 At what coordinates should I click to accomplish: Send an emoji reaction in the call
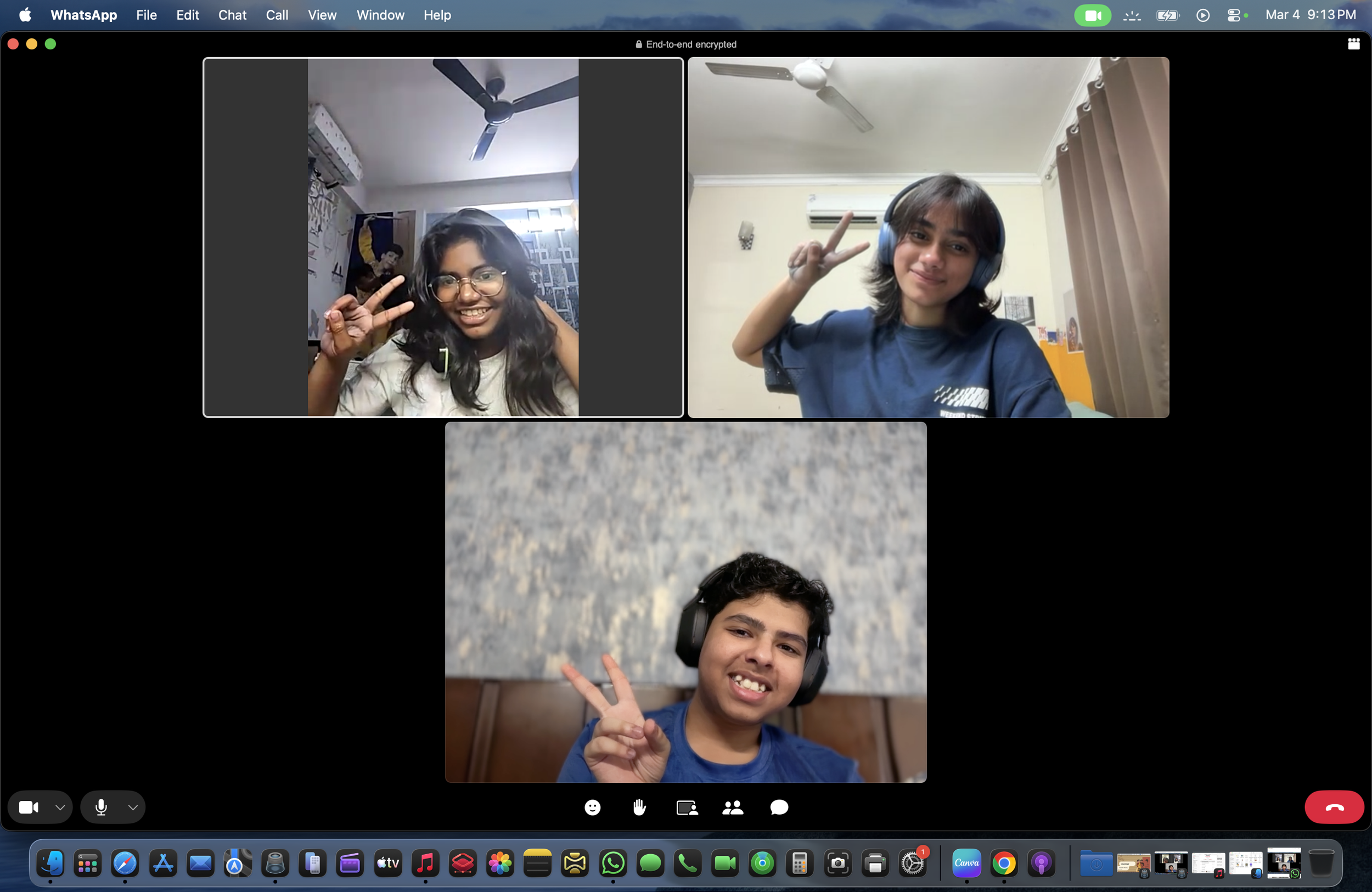[593, 808]
